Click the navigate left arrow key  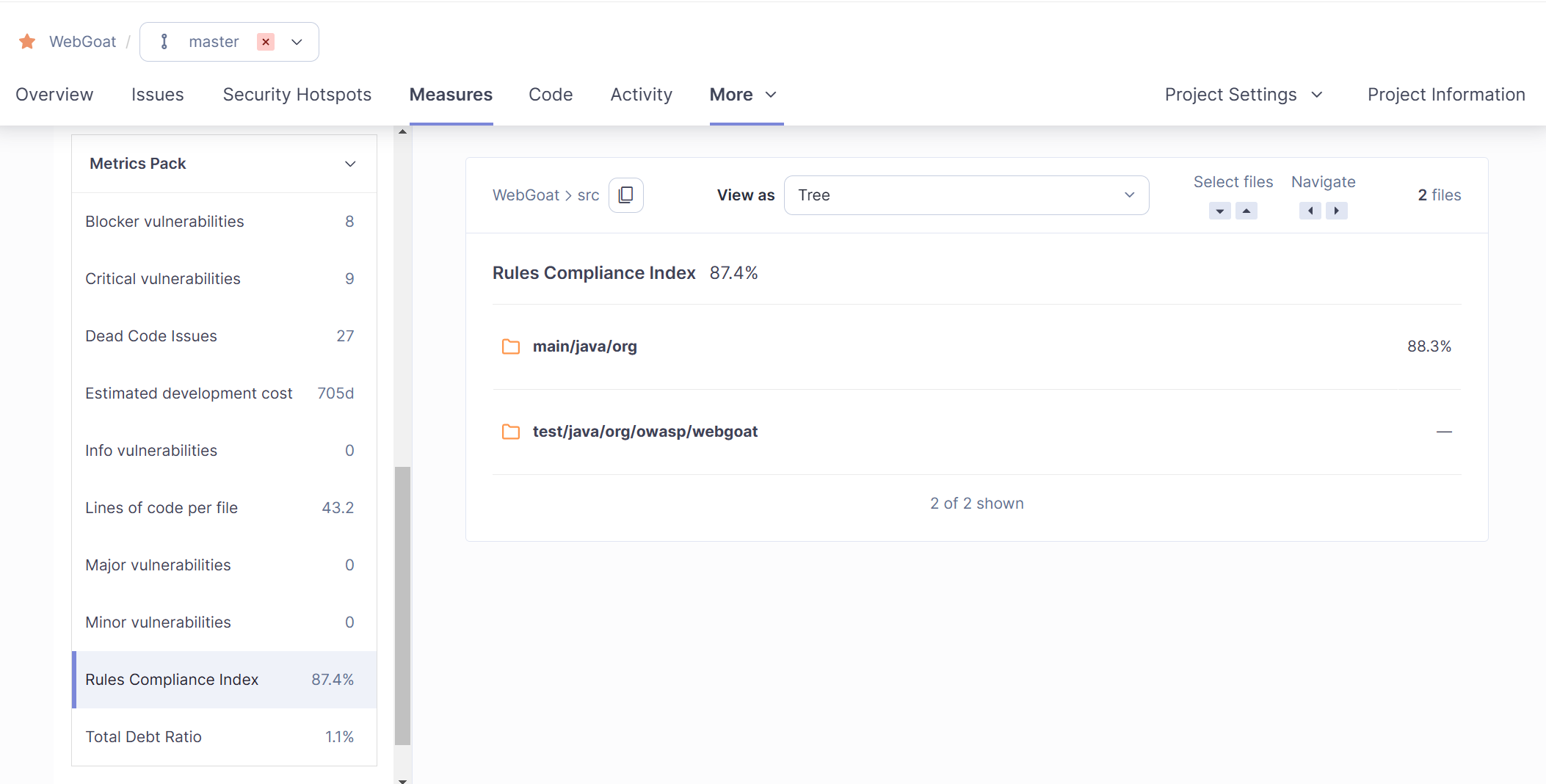[x=1310, y=211]
